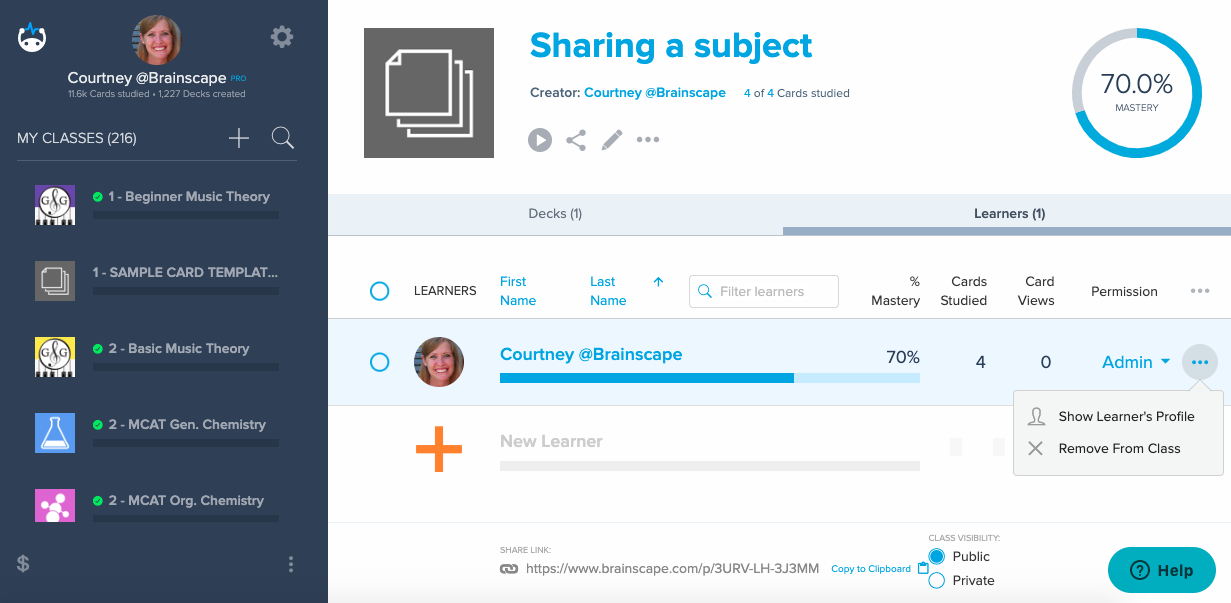
Task: Click the % Mastery column header
Action: click(895, 291)
